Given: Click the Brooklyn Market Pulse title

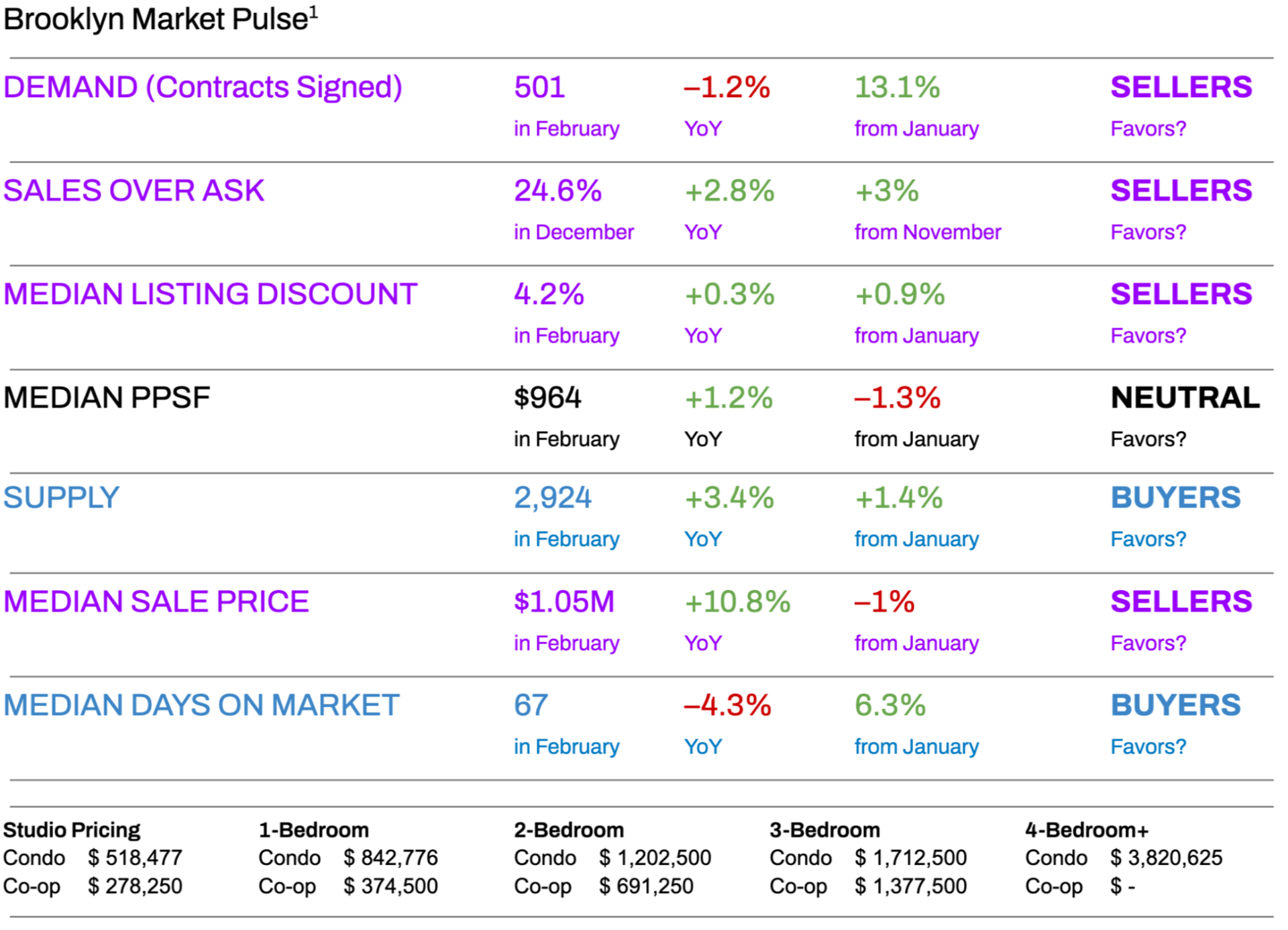Looking at the screenshot, I should point(160,19).
